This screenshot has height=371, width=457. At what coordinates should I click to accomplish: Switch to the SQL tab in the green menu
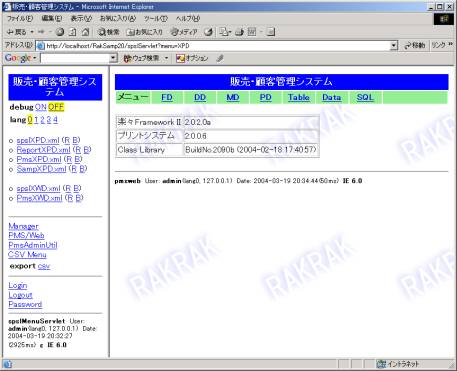tap(365, 97)
